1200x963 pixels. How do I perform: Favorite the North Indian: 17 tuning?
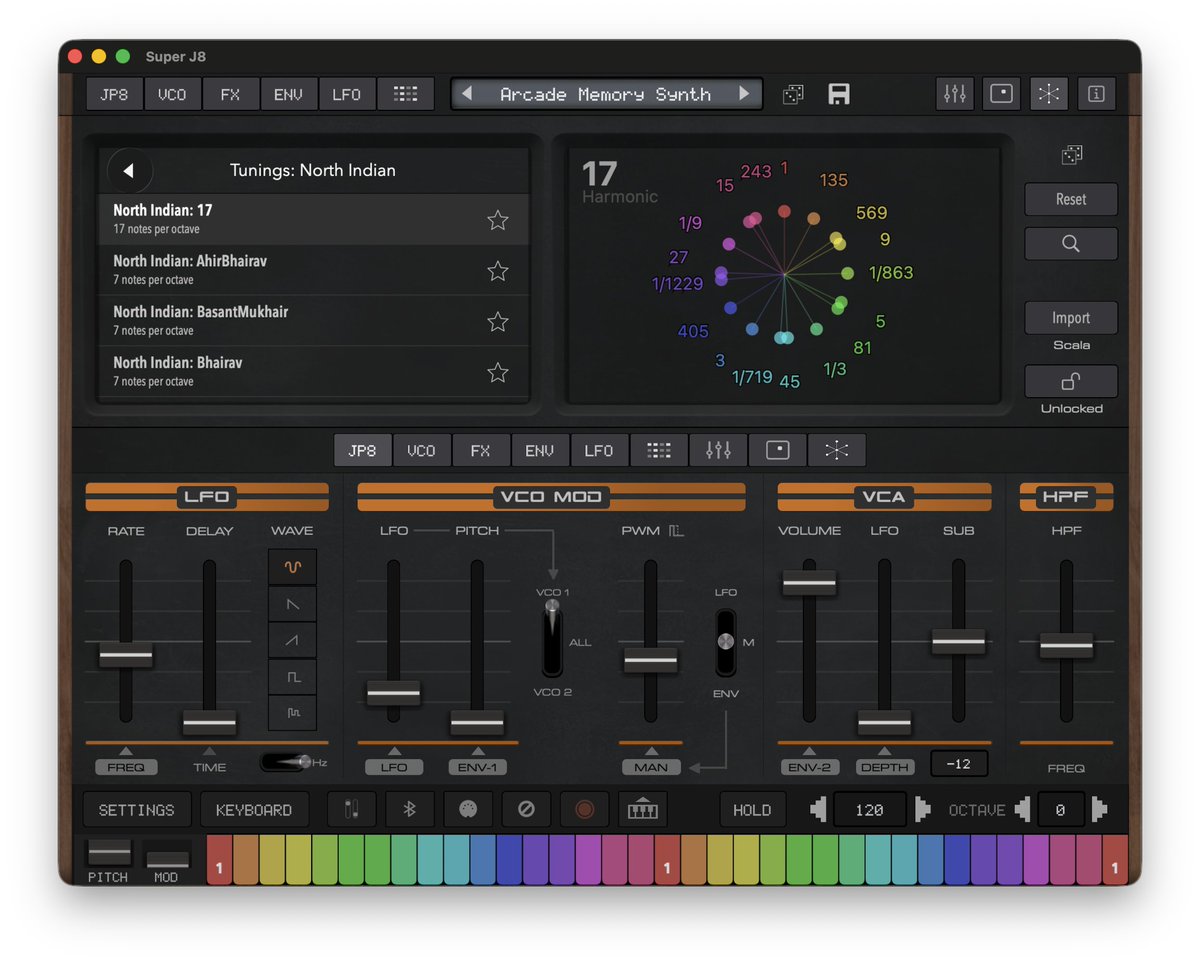(498, 220)
